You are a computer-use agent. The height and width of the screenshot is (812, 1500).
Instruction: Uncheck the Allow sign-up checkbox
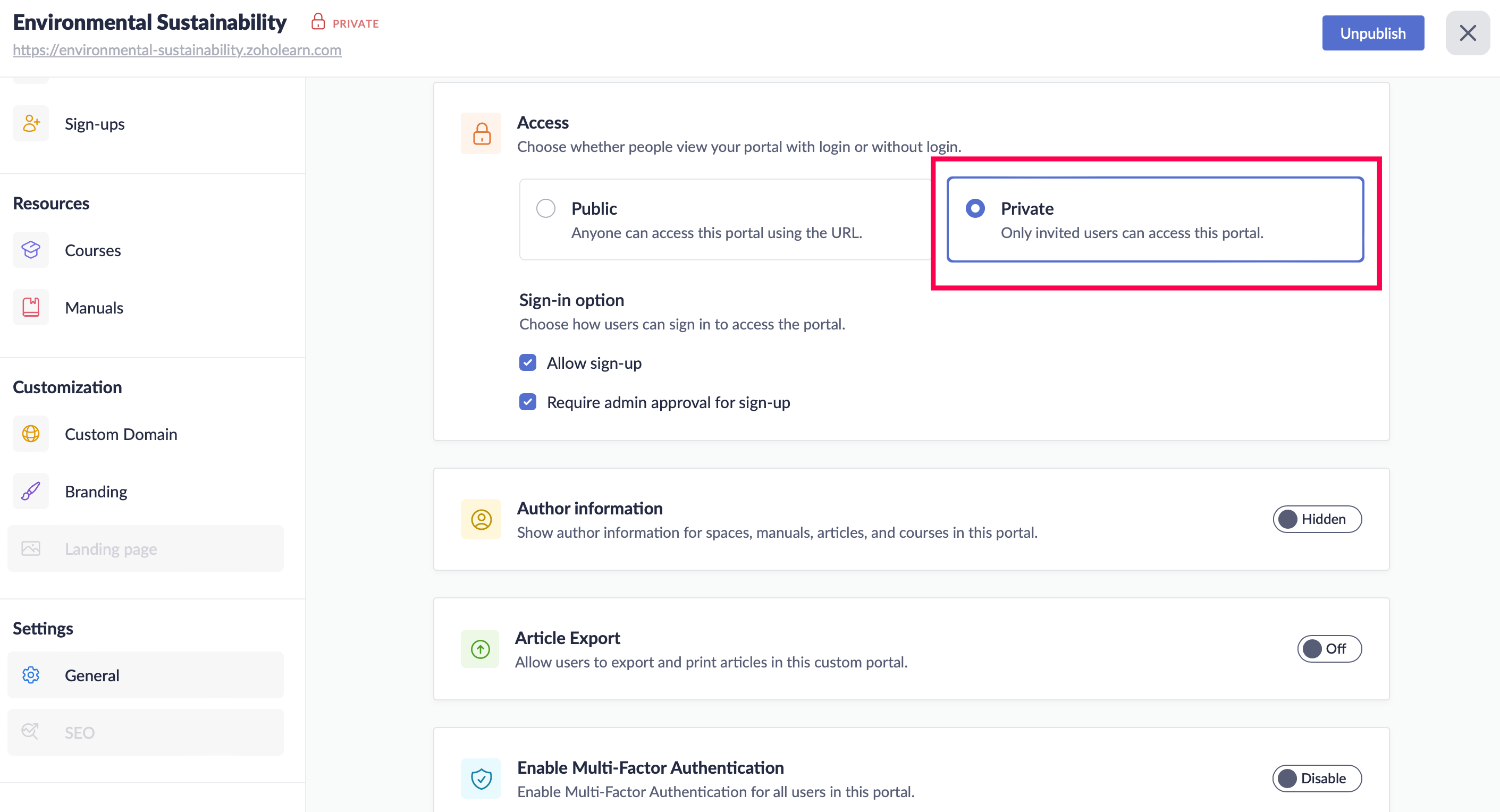point(528,362)
